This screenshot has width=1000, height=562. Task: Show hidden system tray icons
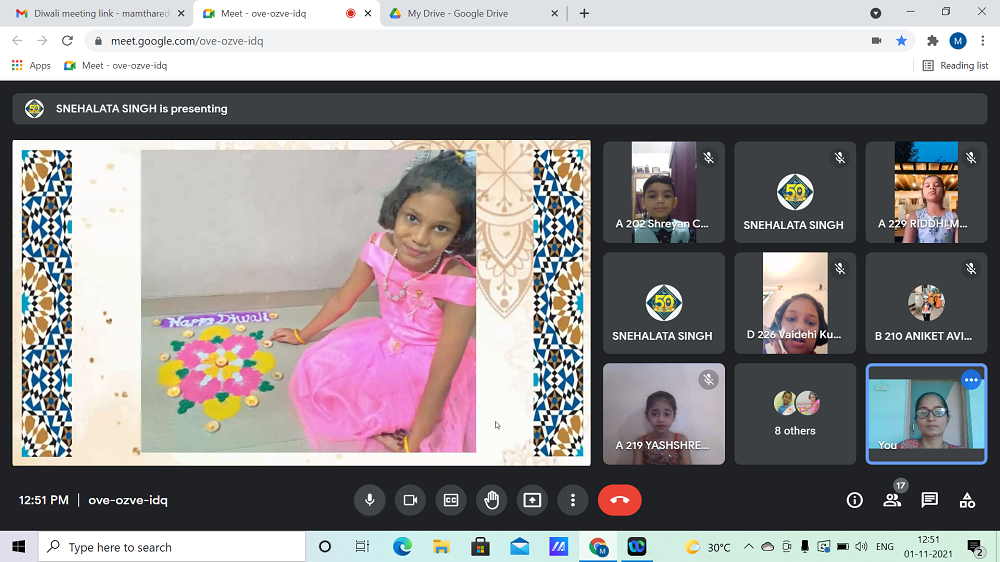(748, 547)
